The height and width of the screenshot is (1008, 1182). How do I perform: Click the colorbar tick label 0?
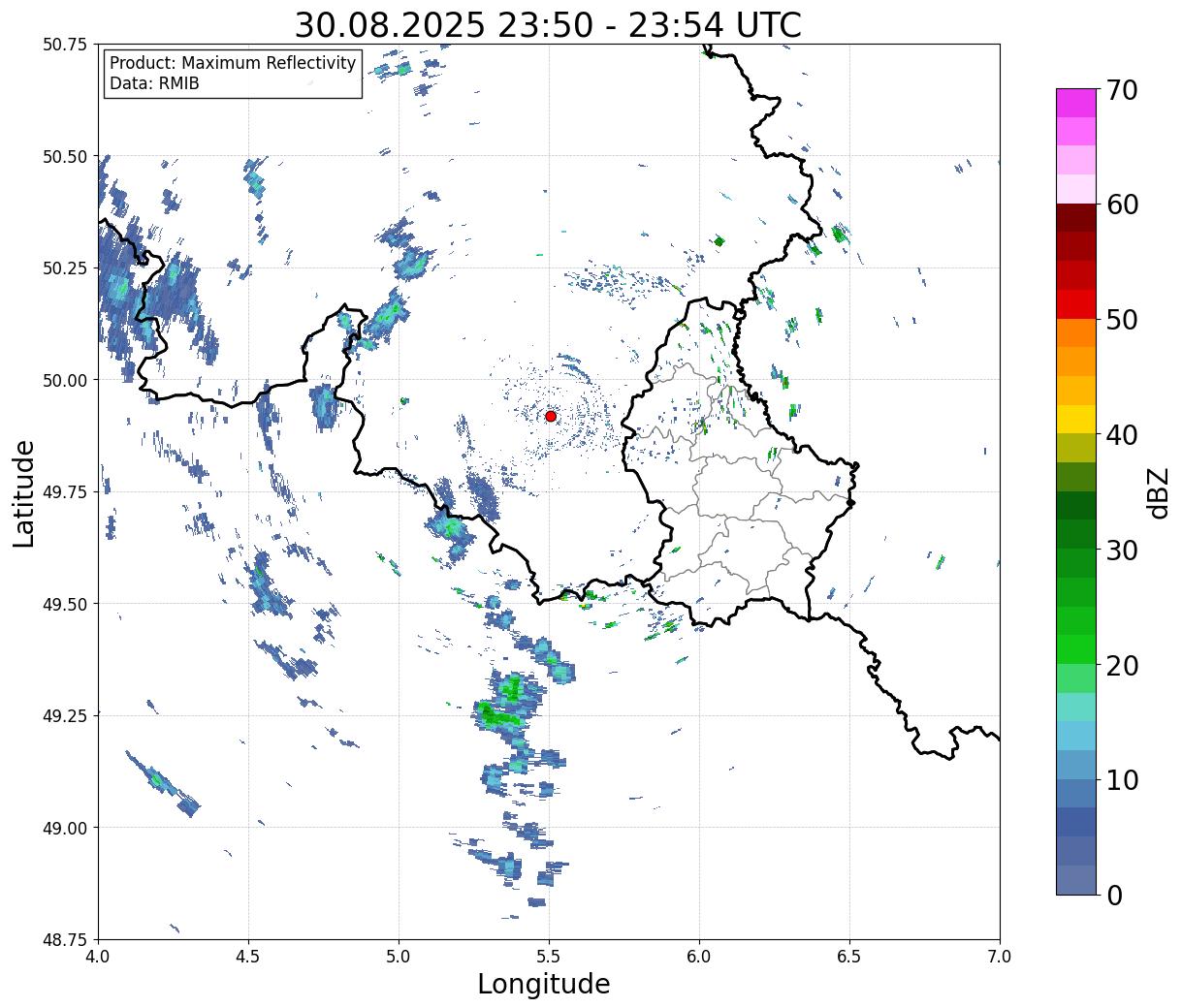click(1114, 896)
